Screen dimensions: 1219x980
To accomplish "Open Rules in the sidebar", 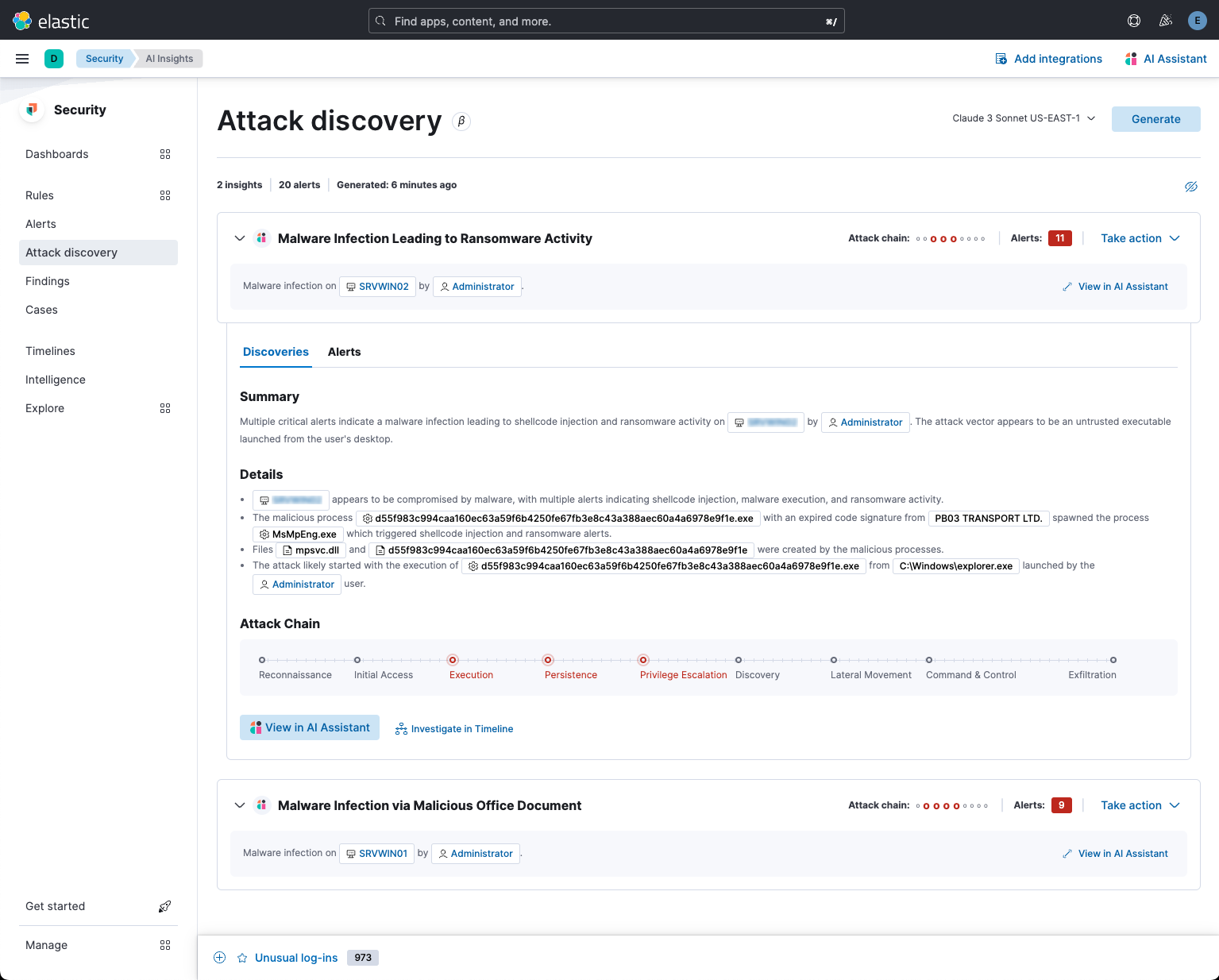I will (40, 195).
